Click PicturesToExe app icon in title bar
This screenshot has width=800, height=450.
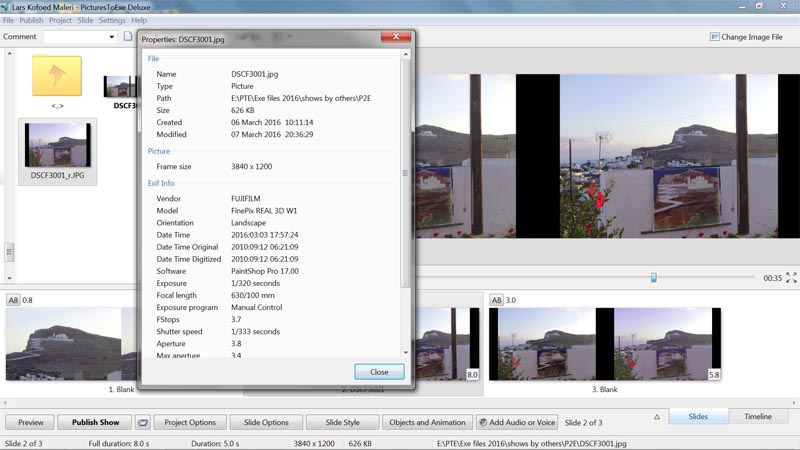[6, 7]
